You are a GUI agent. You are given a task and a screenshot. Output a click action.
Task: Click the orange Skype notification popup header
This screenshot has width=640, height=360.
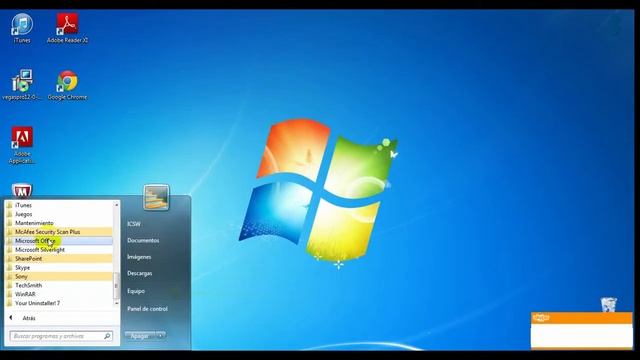(582, 318)
